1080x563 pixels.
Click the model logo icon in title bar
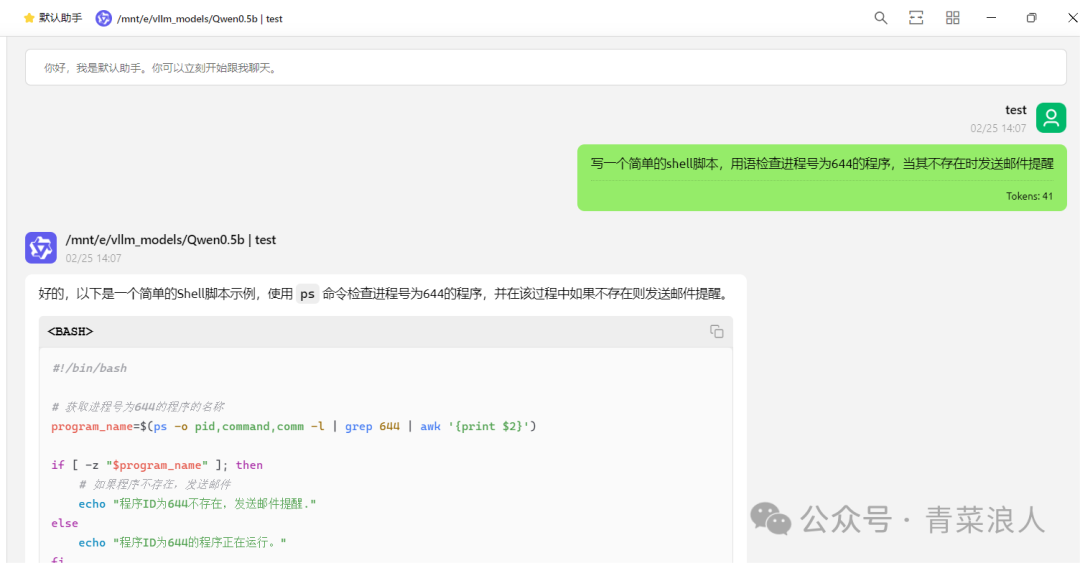tap(103, 19)
